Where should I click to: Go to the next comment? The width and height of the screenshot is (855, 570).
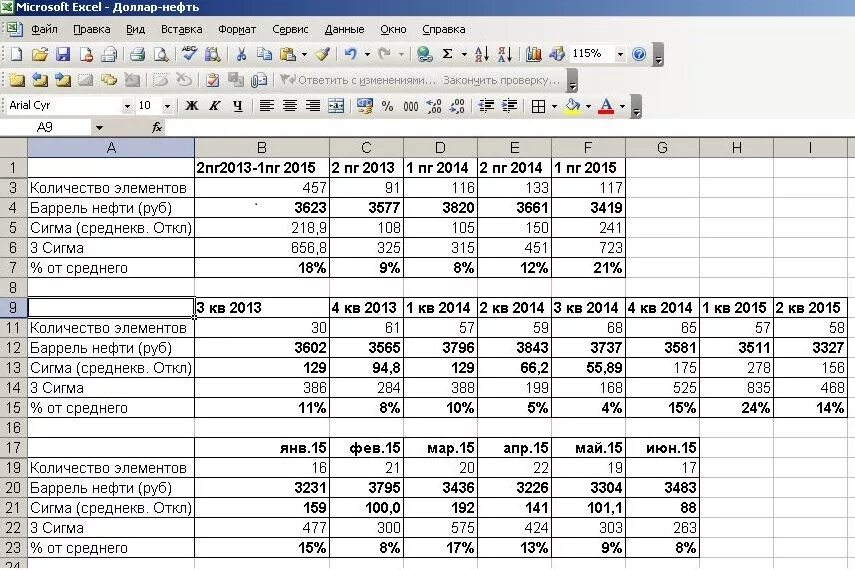[x=63, y=80]
